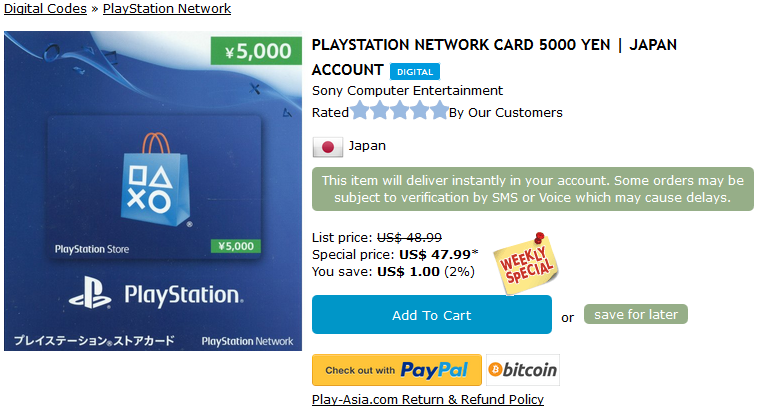760x417 pixels.
Task: Click the fourth rating star
Action: [x=419, y=111]
